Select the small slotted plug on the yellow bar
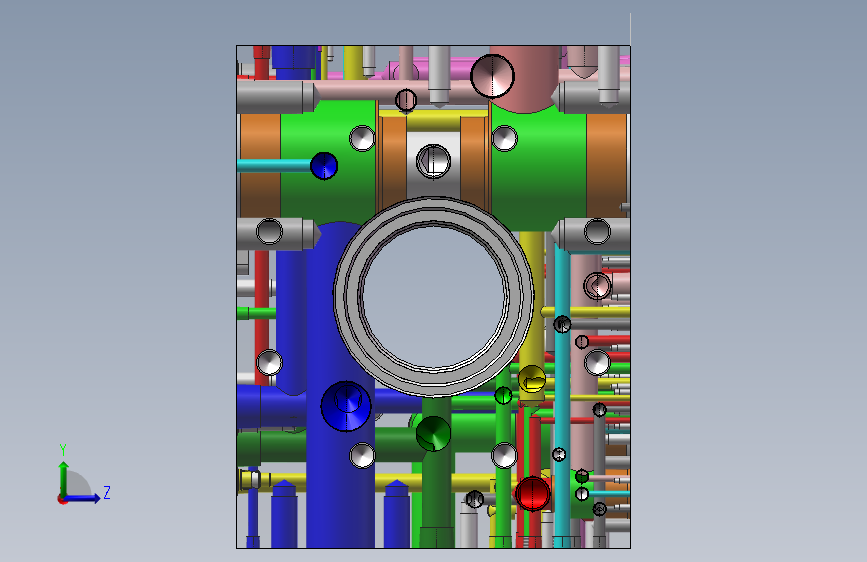This screenshot has width=867, height=562. point(406,100)
